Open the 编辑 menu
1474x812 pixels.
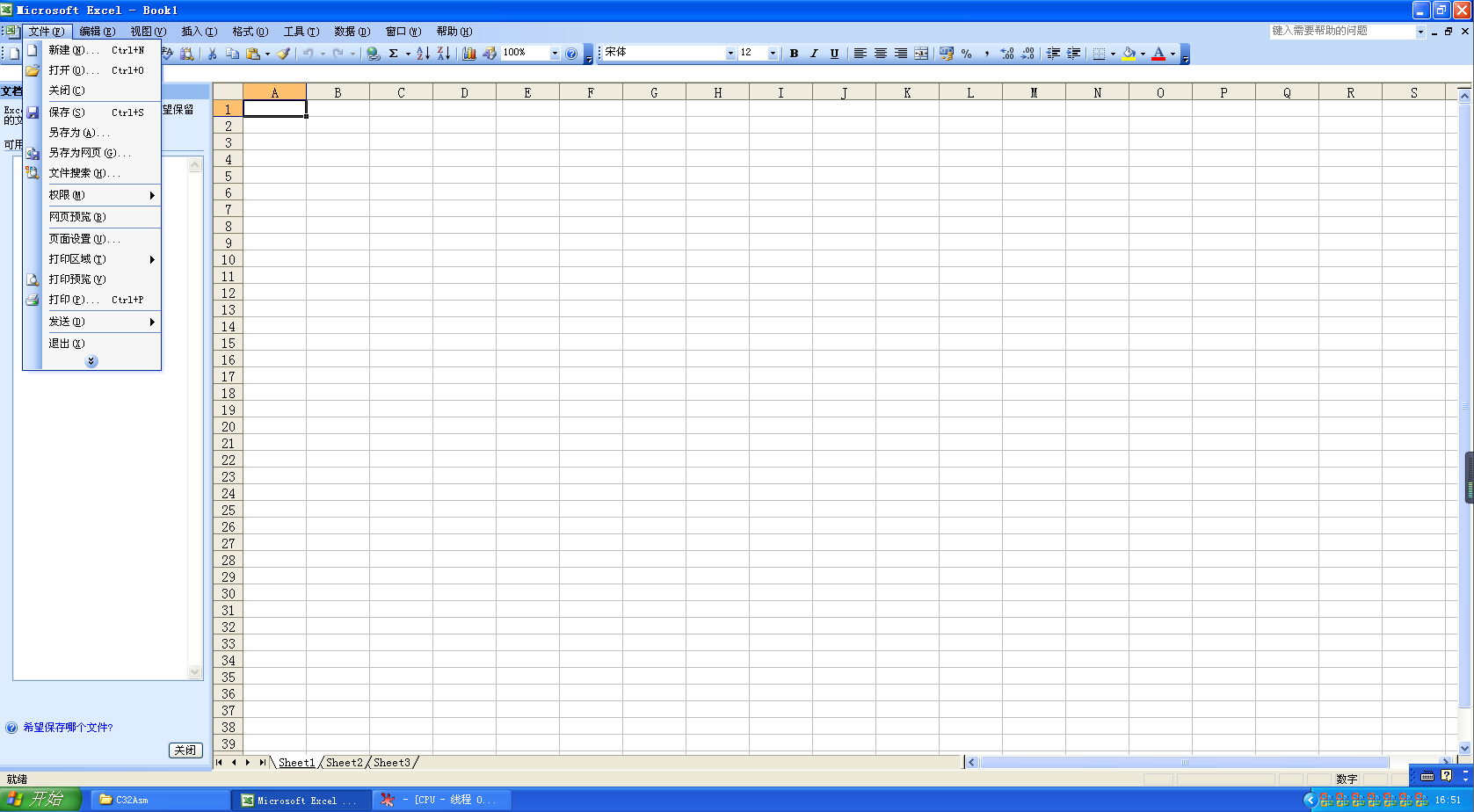97,32
